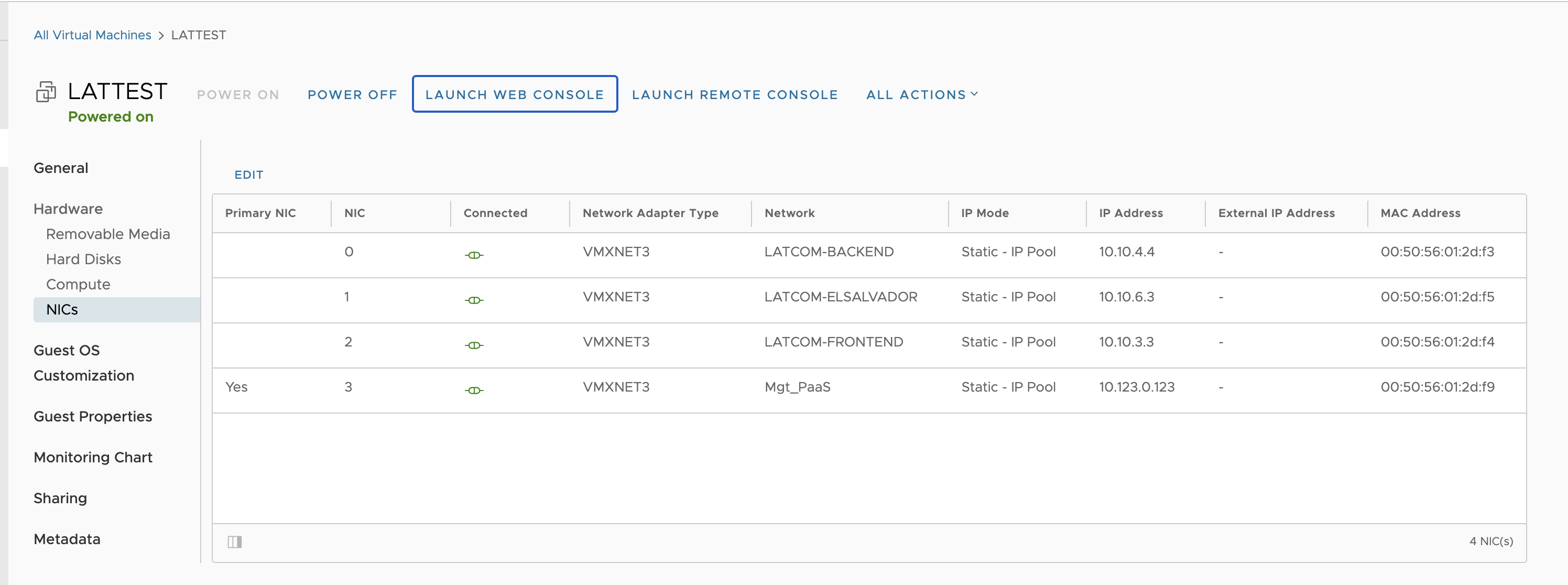Click the LATCOM-BACKEND network cell
The width and height of the screenshot is (1568, 585).
[829, 252]
